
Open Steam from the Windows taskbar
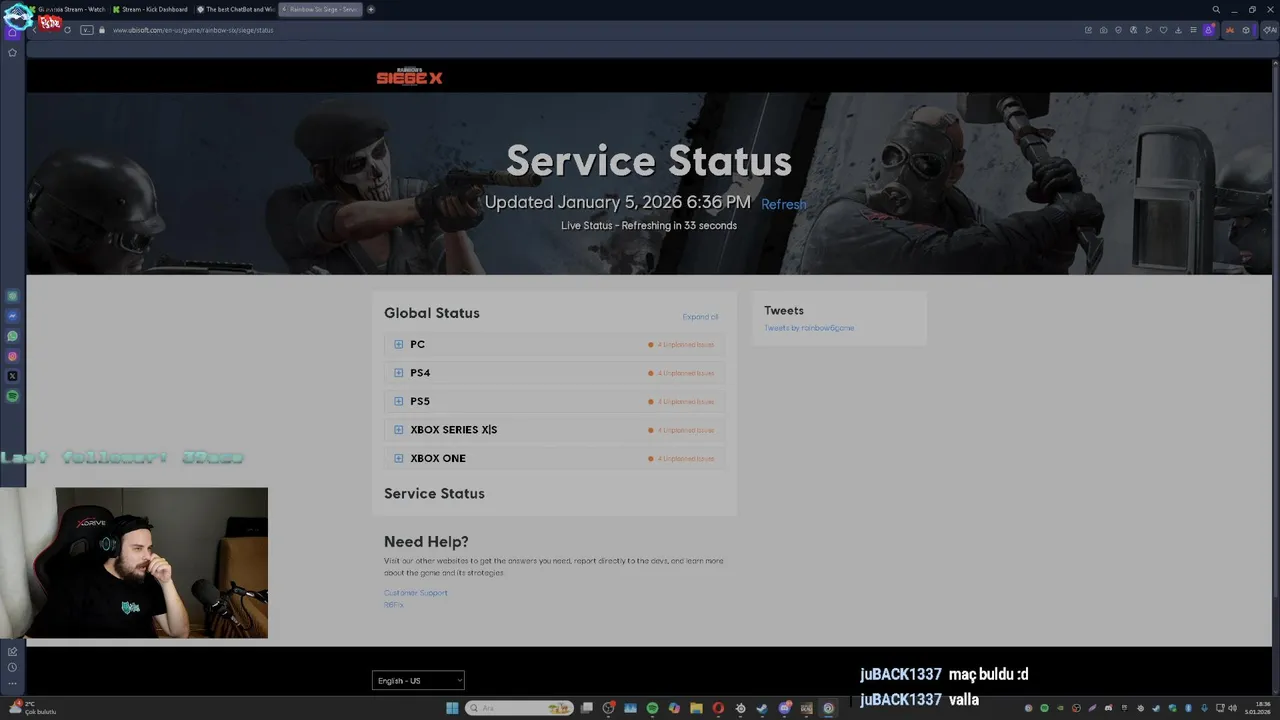761,708
